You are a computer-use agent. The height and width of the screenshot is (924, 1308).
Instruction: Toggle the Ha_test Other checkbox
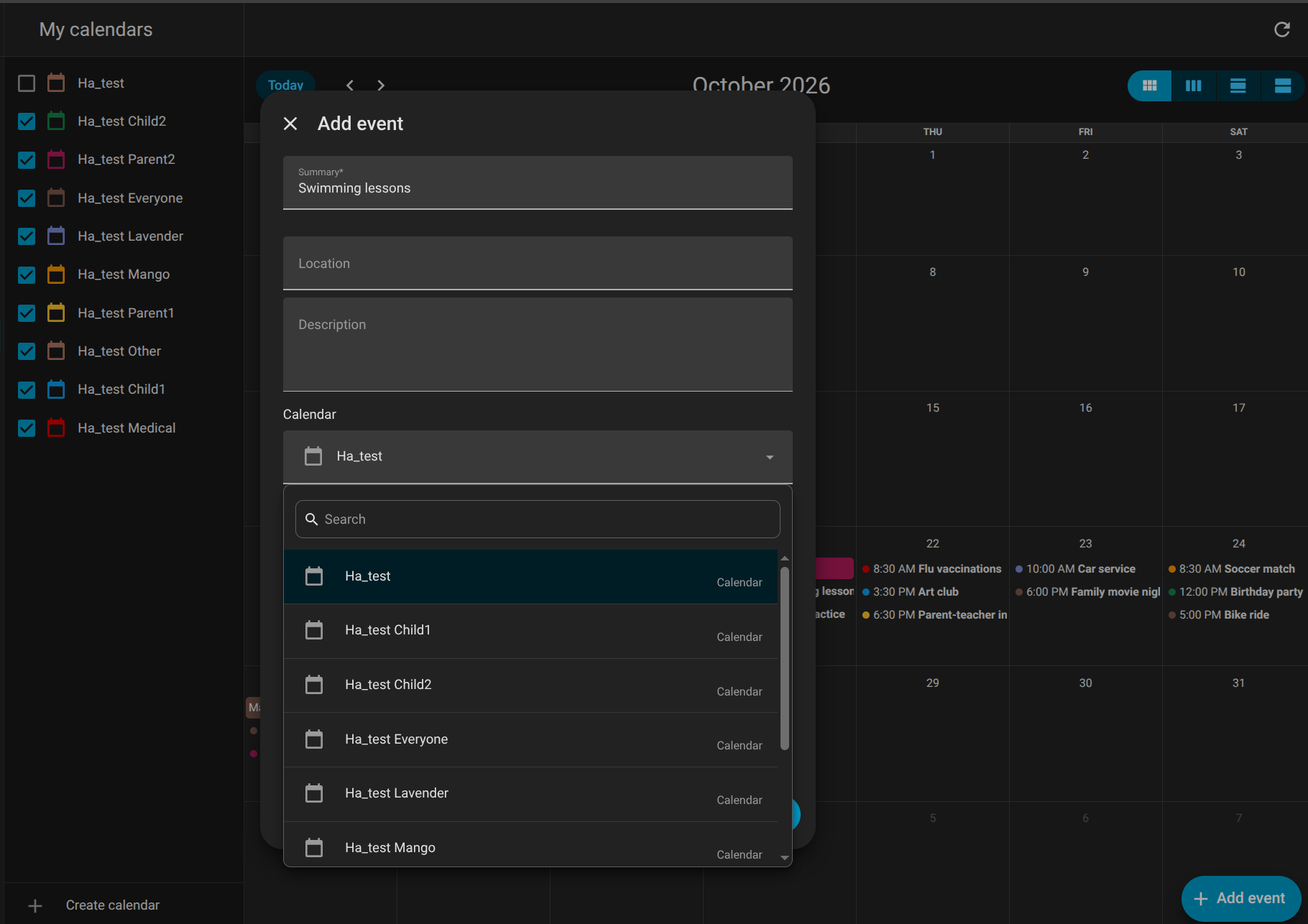pyautogui.click(x=27, y=351)
